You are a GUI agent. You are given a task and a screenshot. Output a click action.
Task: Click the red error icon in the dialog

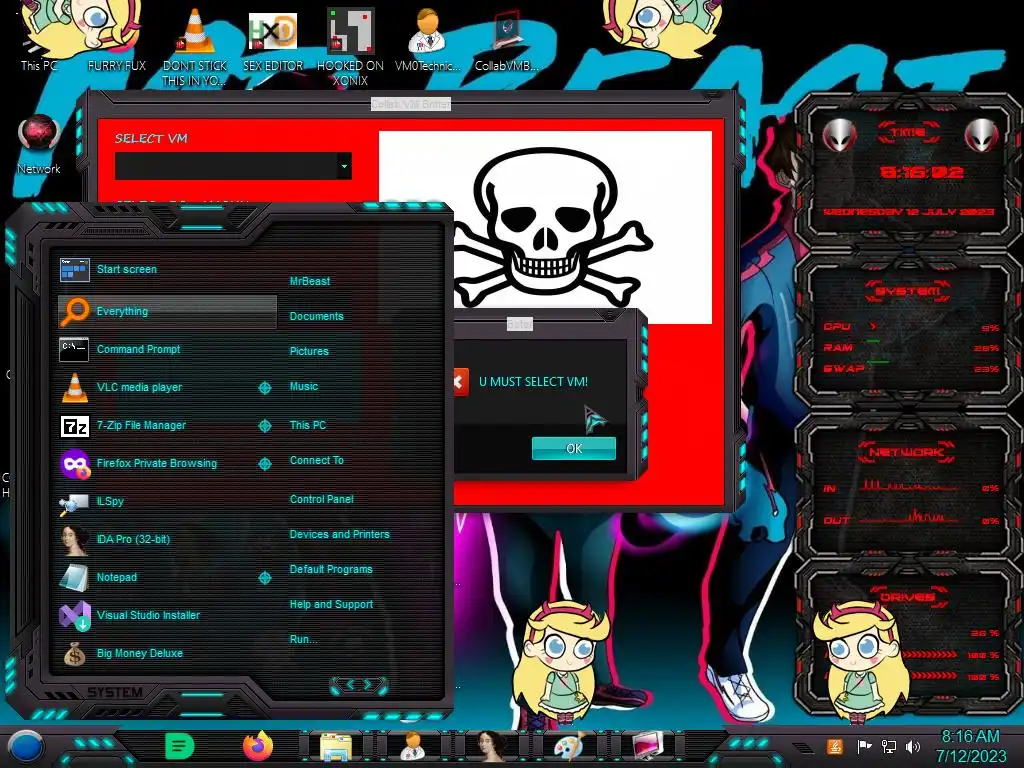460,382
